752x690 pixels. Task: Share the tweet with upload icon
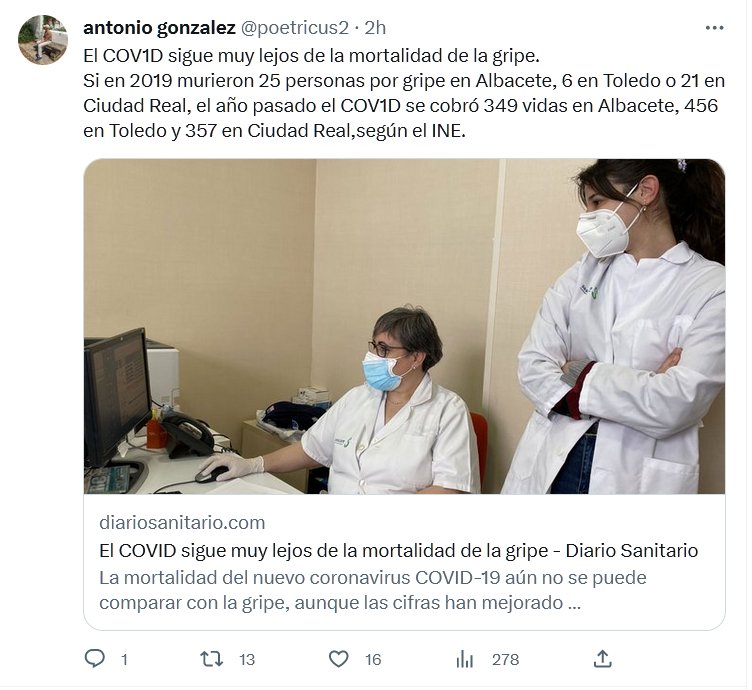(602, 659)
